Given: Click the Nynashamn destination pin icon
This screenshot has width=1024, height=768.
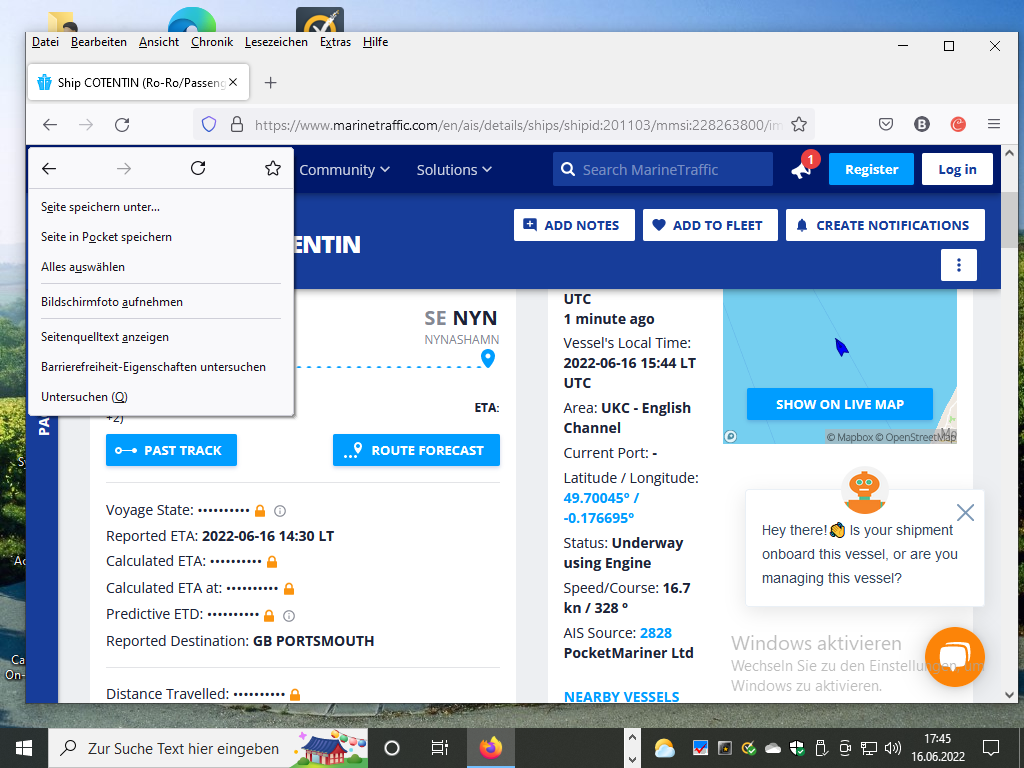Looking at the screenshot, I should (x=488, y=358).
